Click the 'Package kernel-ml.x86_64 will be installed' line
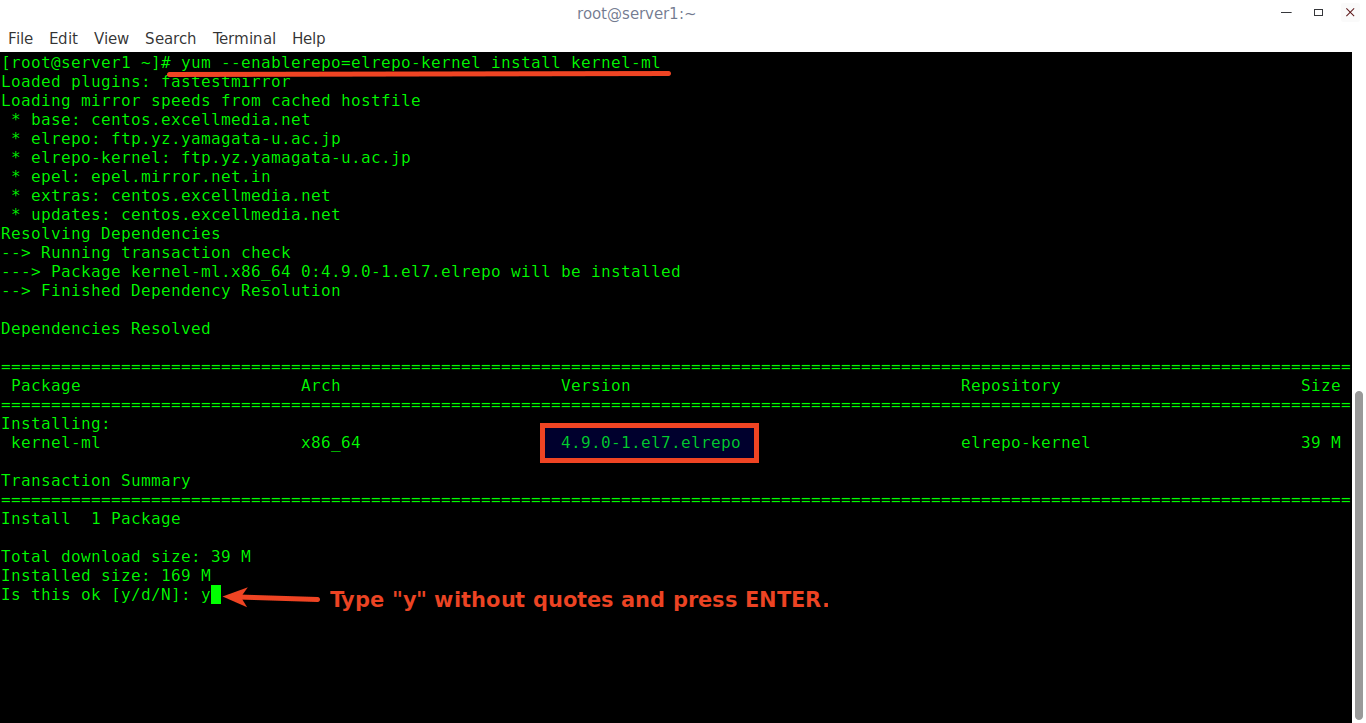 pyautogui.click(x=341, y=272)
